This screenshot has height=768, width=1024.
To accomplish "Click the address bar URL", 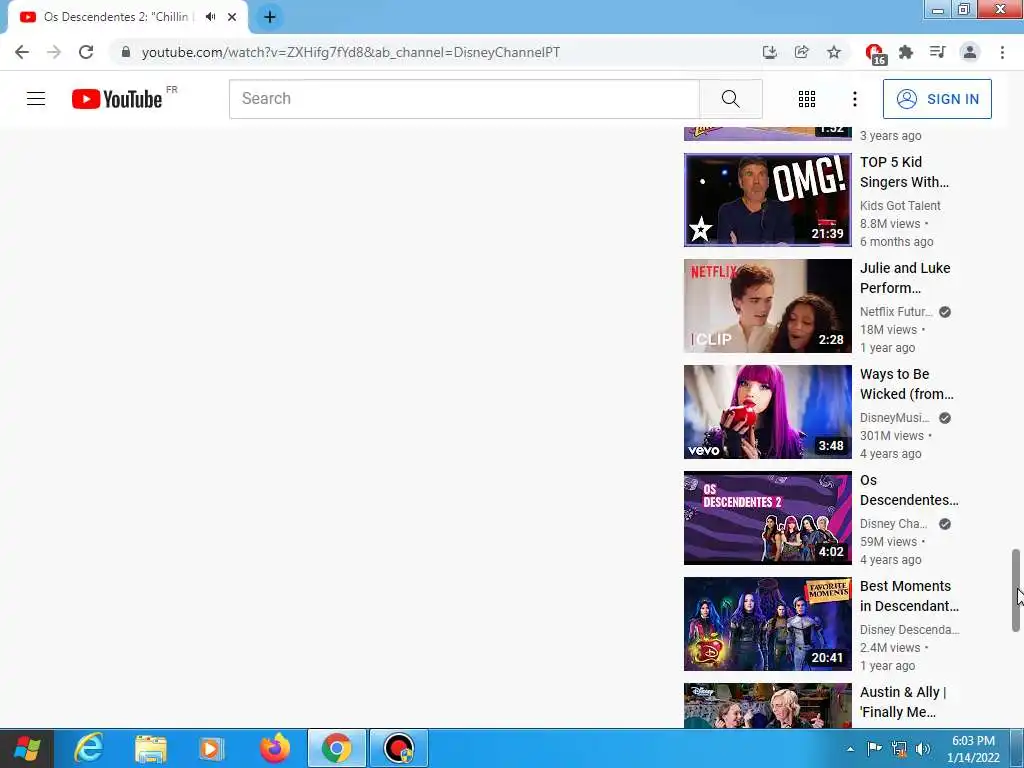I will [351, 52].
